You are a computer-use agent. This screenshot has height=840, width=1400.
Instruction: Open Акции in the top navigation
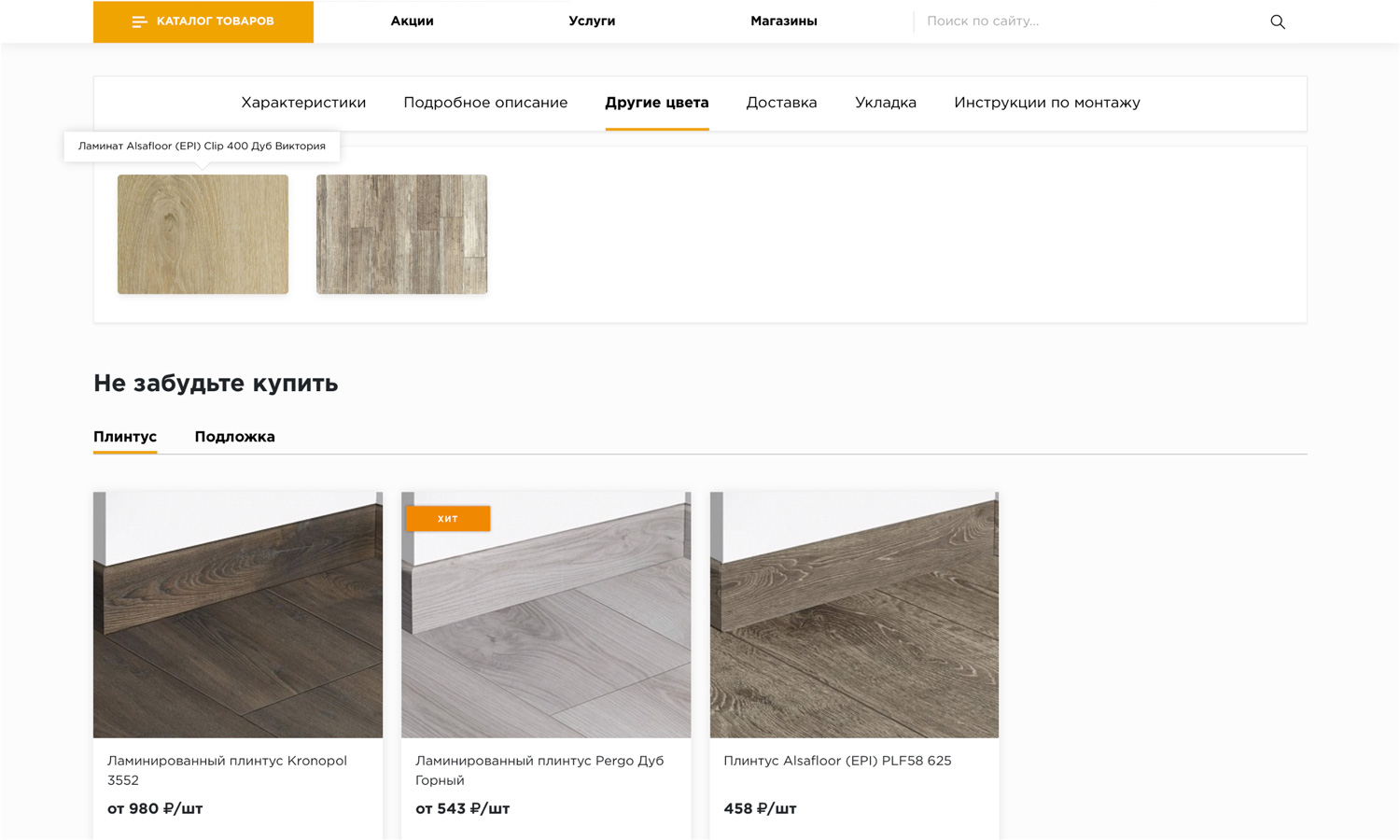click(x=412, y=21)
